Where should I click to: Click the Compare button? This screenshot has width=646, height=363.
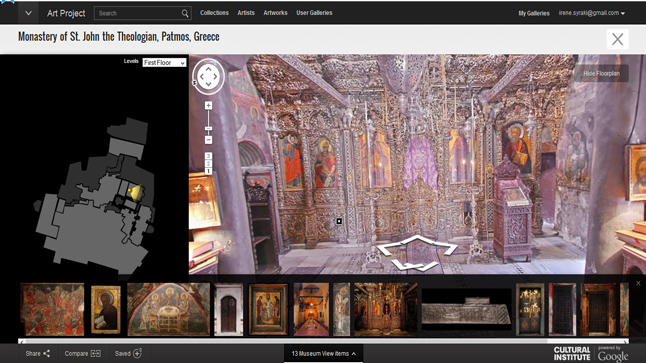82,354
